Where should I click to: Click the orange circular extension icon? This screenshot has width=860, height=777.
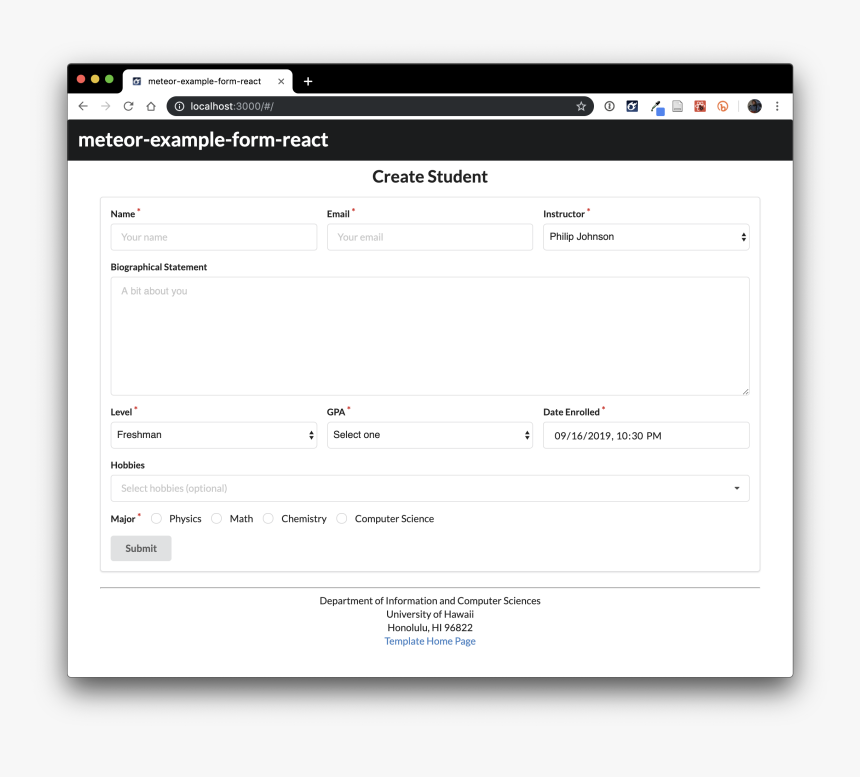pos(723,106)
